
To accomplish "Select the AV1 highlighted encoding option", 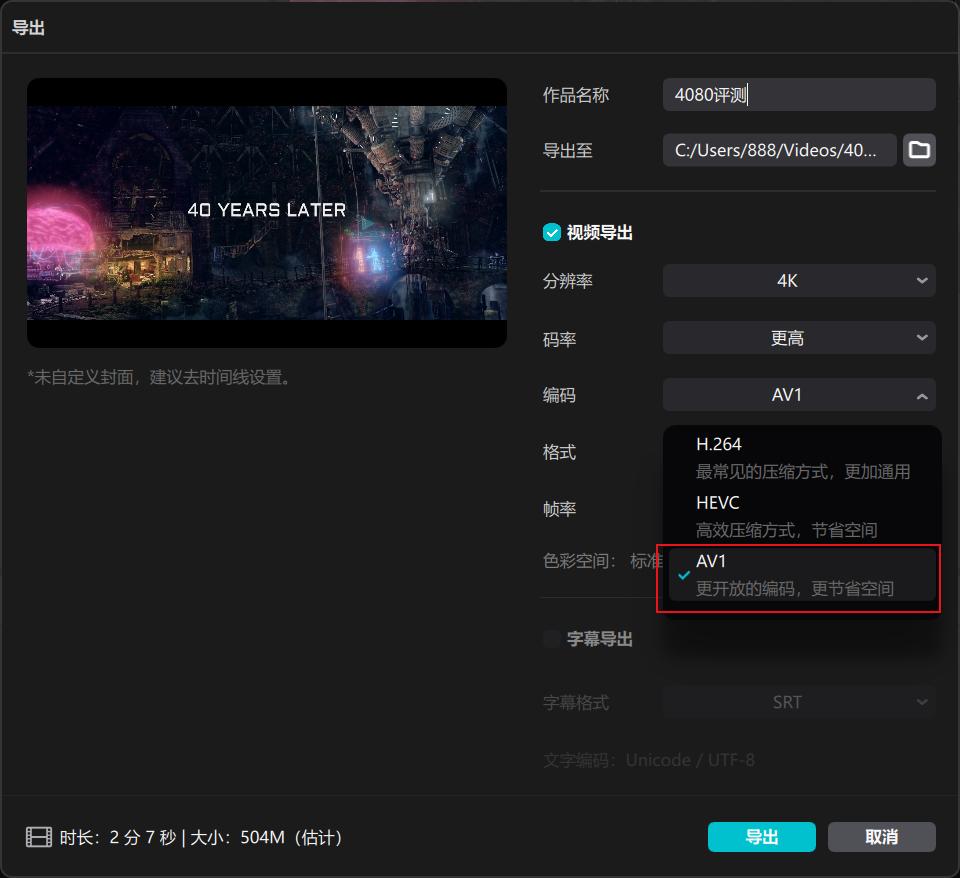I will coord(800,574).
